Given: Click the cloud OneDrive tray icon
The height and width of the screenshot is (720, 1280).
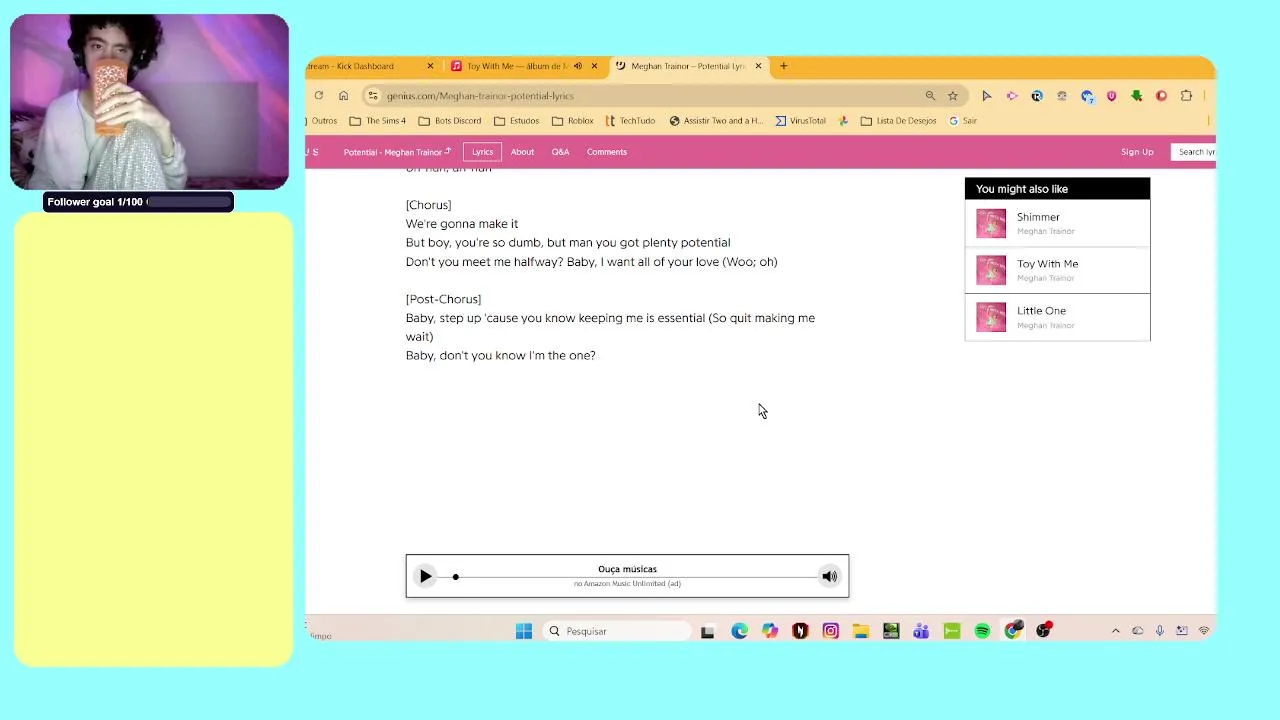Looking at the screenshot, I should click(1137, 631).
